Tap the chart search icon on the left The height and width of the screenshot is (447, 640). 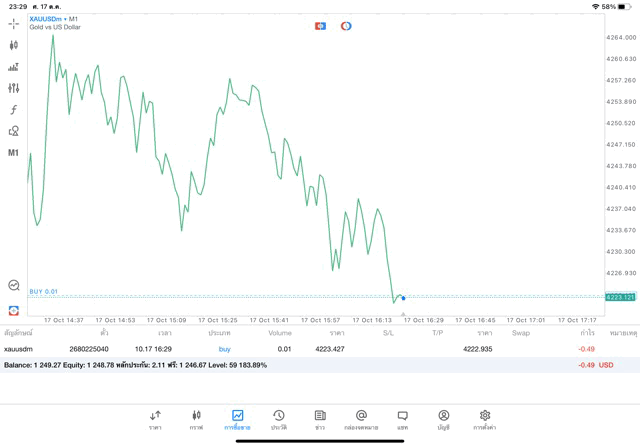[14, 285]
